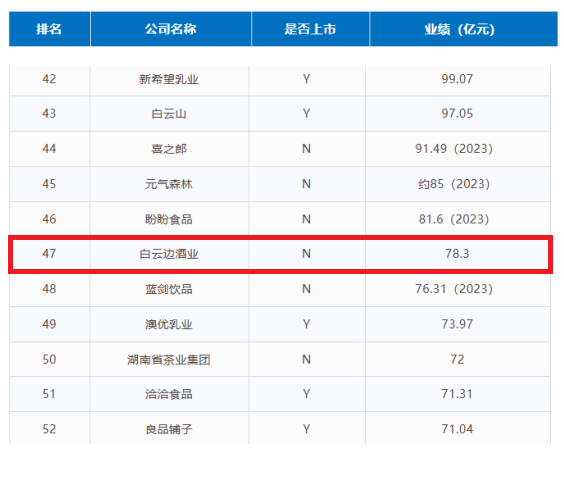Click the 喜之郎 row name
The height and width of the screenshot is (491, 564).
(x=169, y=149)
